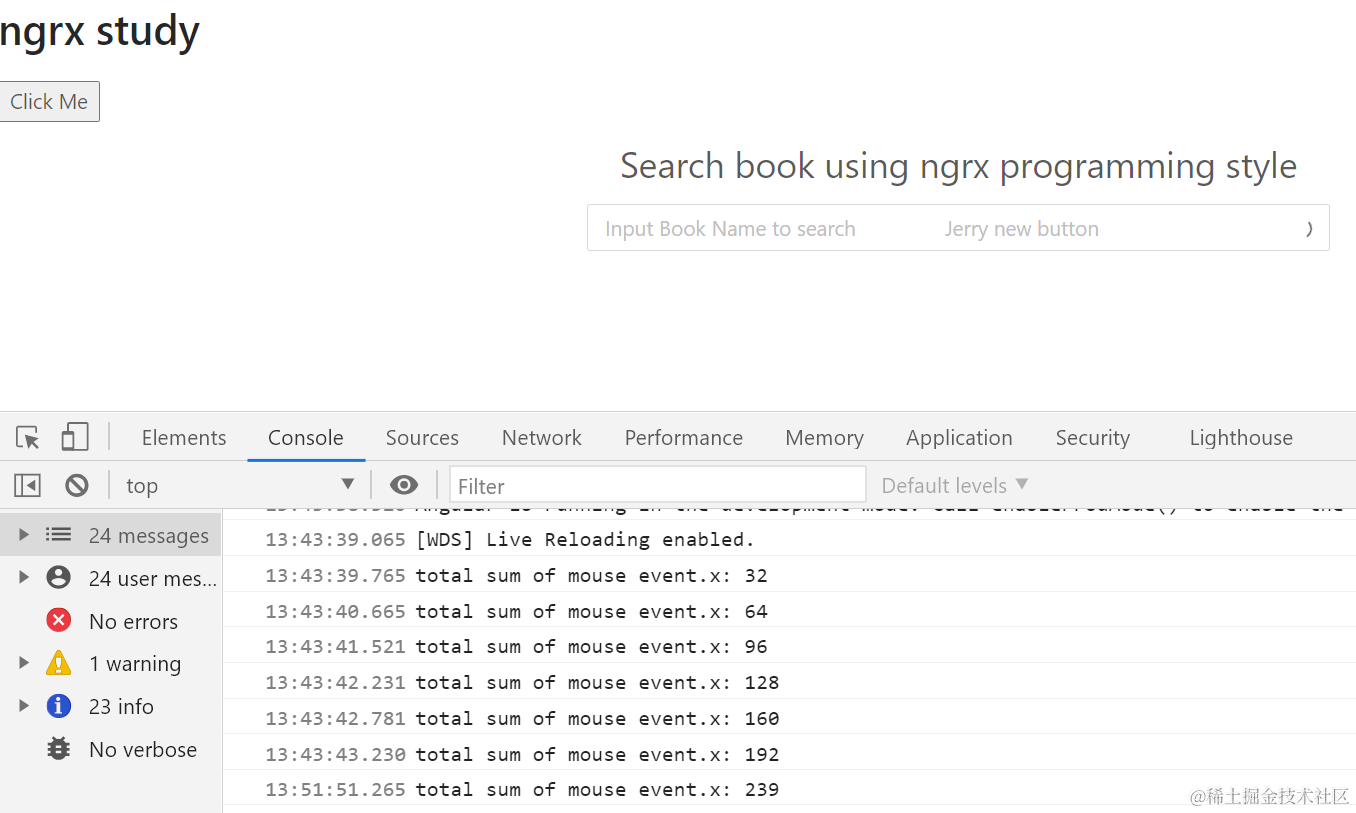This screenshot has width=1356, height=813.
Task: Click the blue info circle icon
Action: [x=59, y=706]
